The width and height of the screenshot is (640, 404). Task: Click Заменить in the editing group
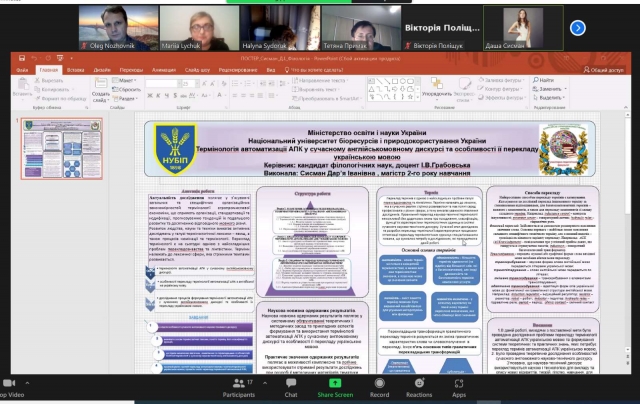point(546,88)
